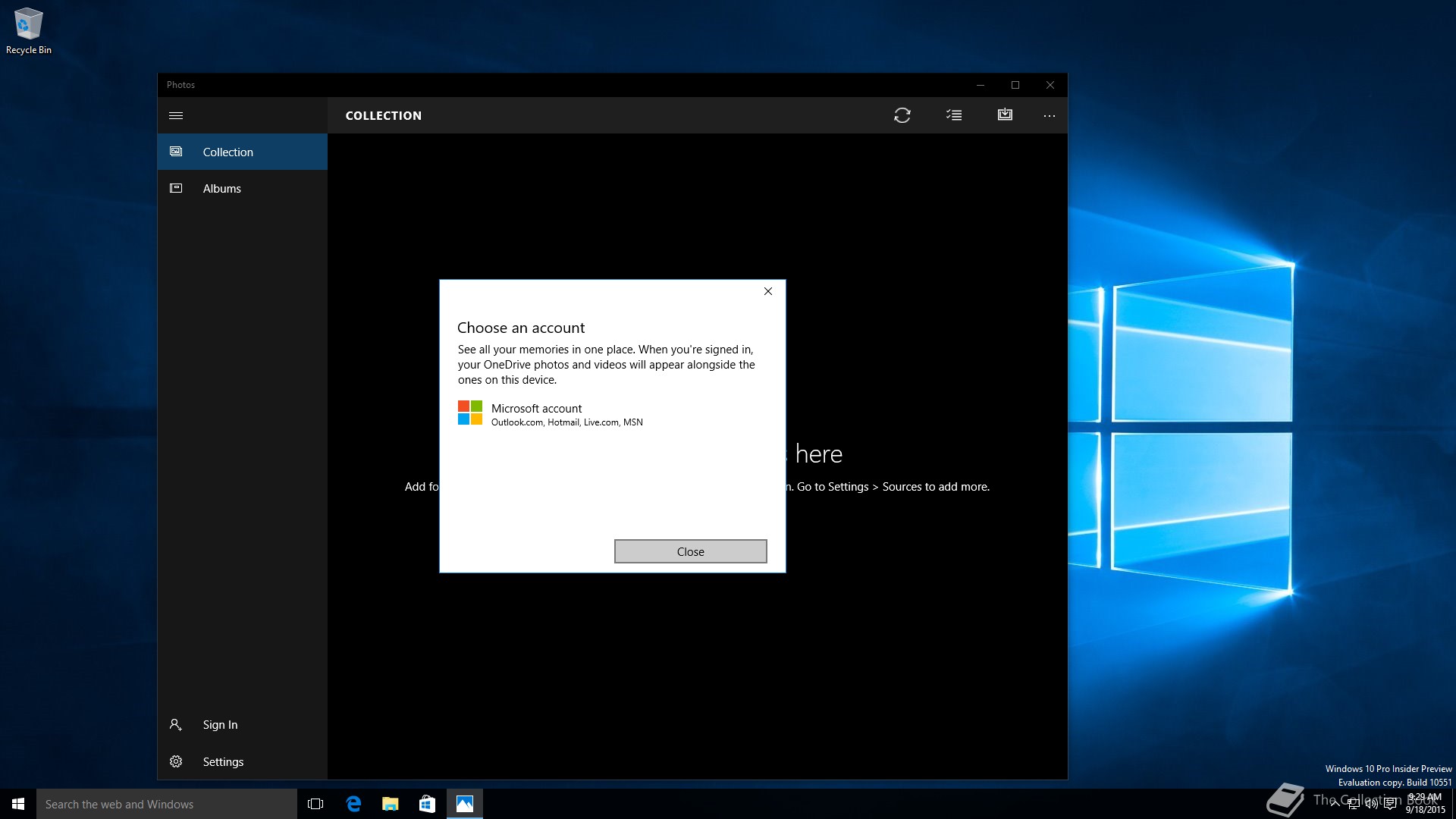1456x819 pixels.
Task: Open Albums in the sidebar
Action: (x=242, y=188)
